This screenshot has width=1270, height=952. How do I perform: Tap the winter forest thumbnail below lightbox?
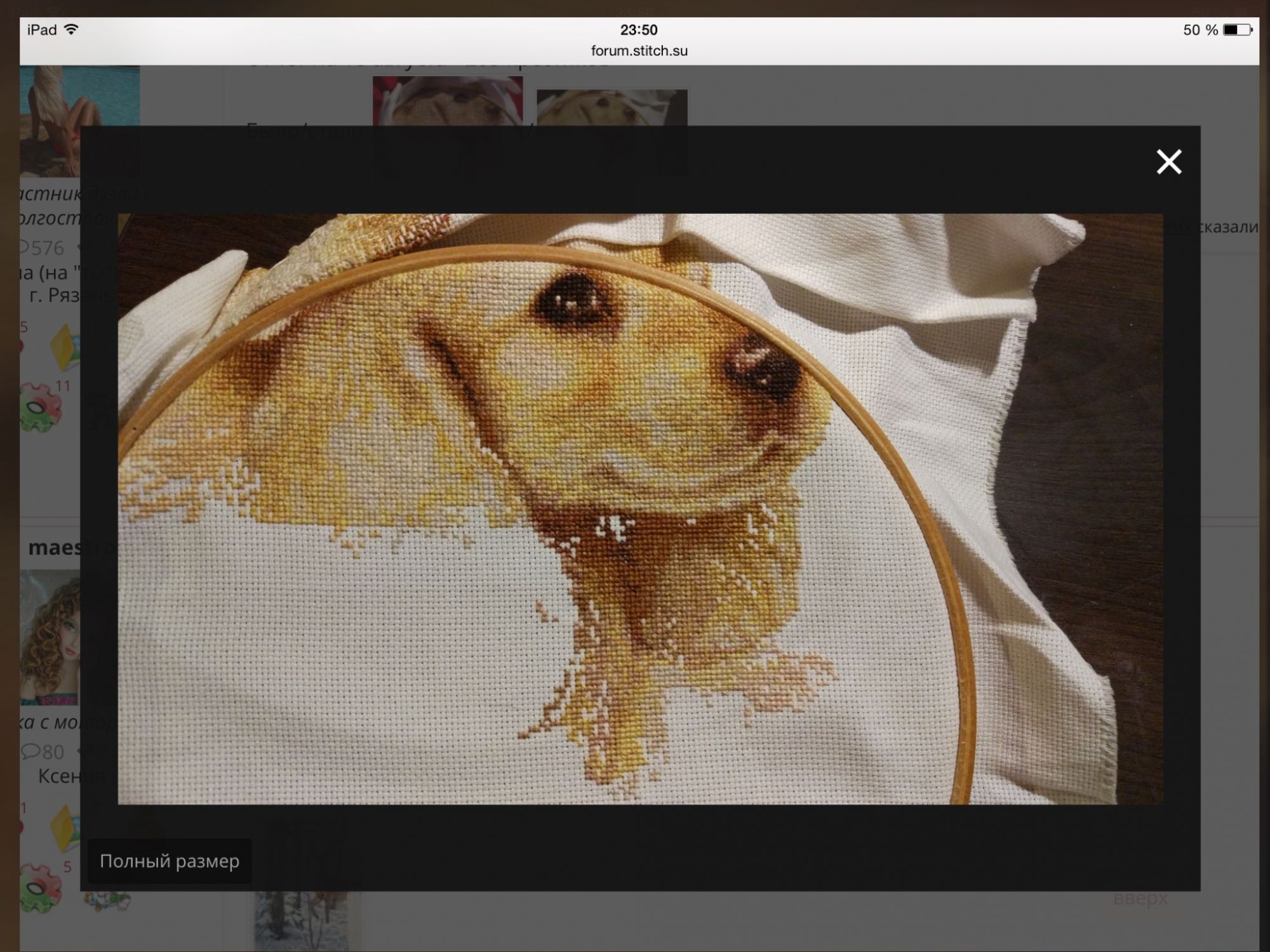pos(301,922)
